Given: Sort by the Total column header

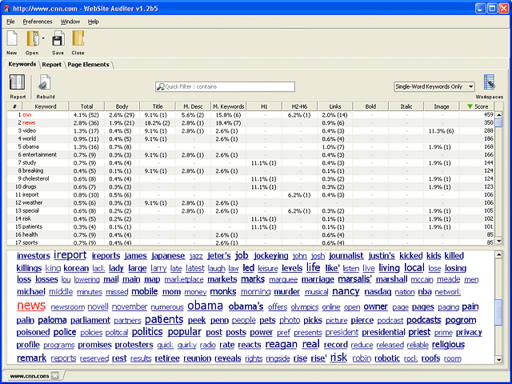Looking at the screenshot, I should pyautogui.click(x=87, y=106).
